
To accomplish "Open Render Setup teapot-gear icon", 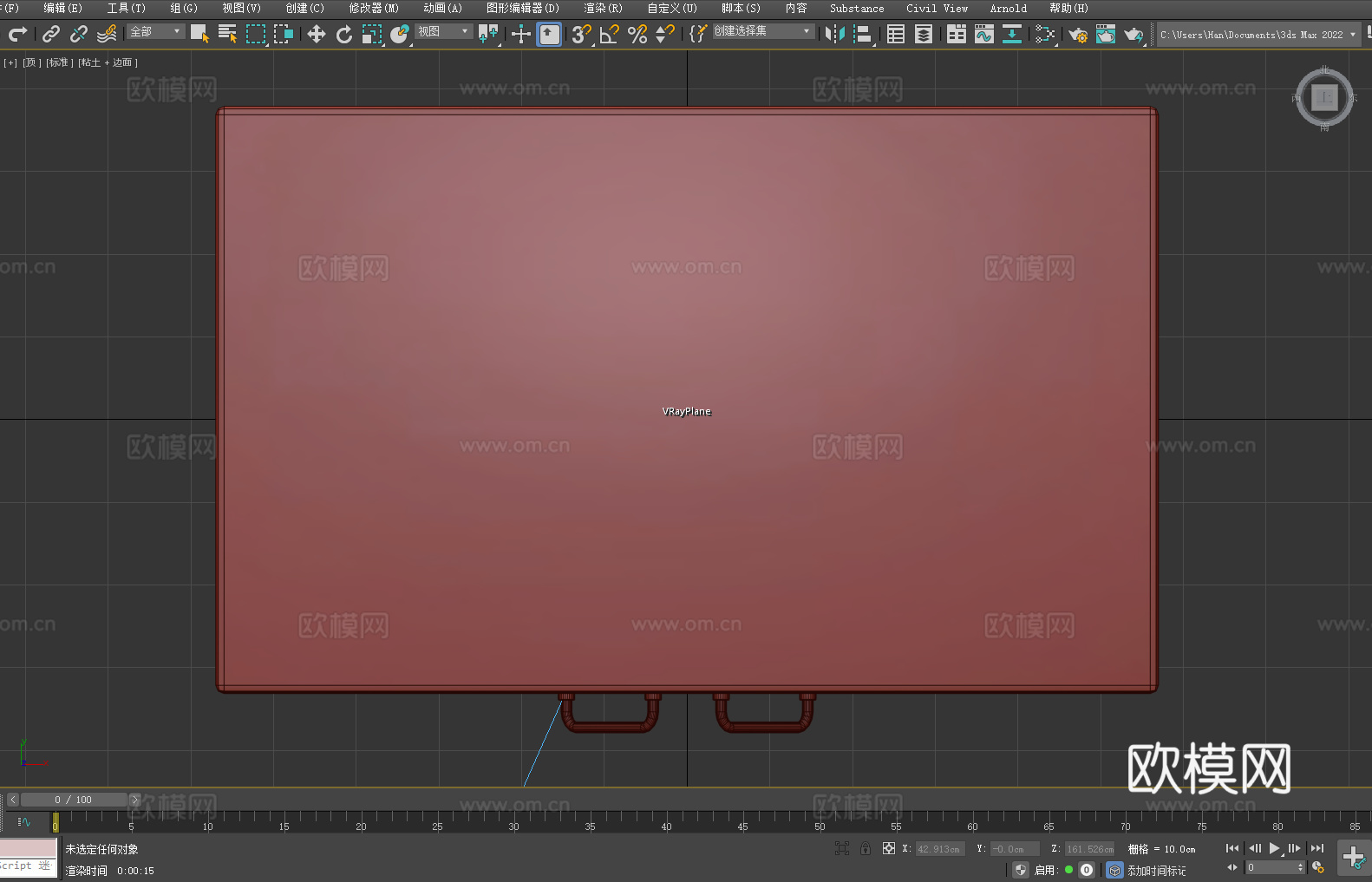I will (1078, 34).
